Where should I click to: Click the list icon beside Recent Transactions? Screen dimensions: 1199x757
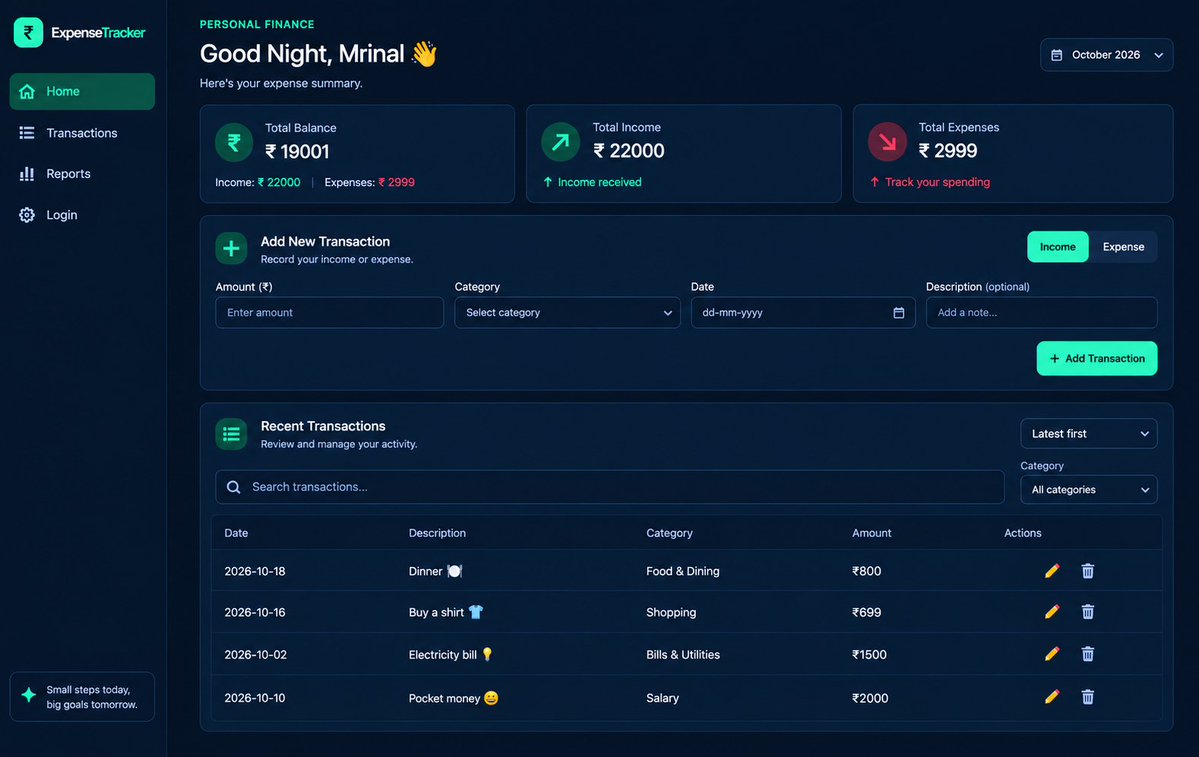click(231, 434)
